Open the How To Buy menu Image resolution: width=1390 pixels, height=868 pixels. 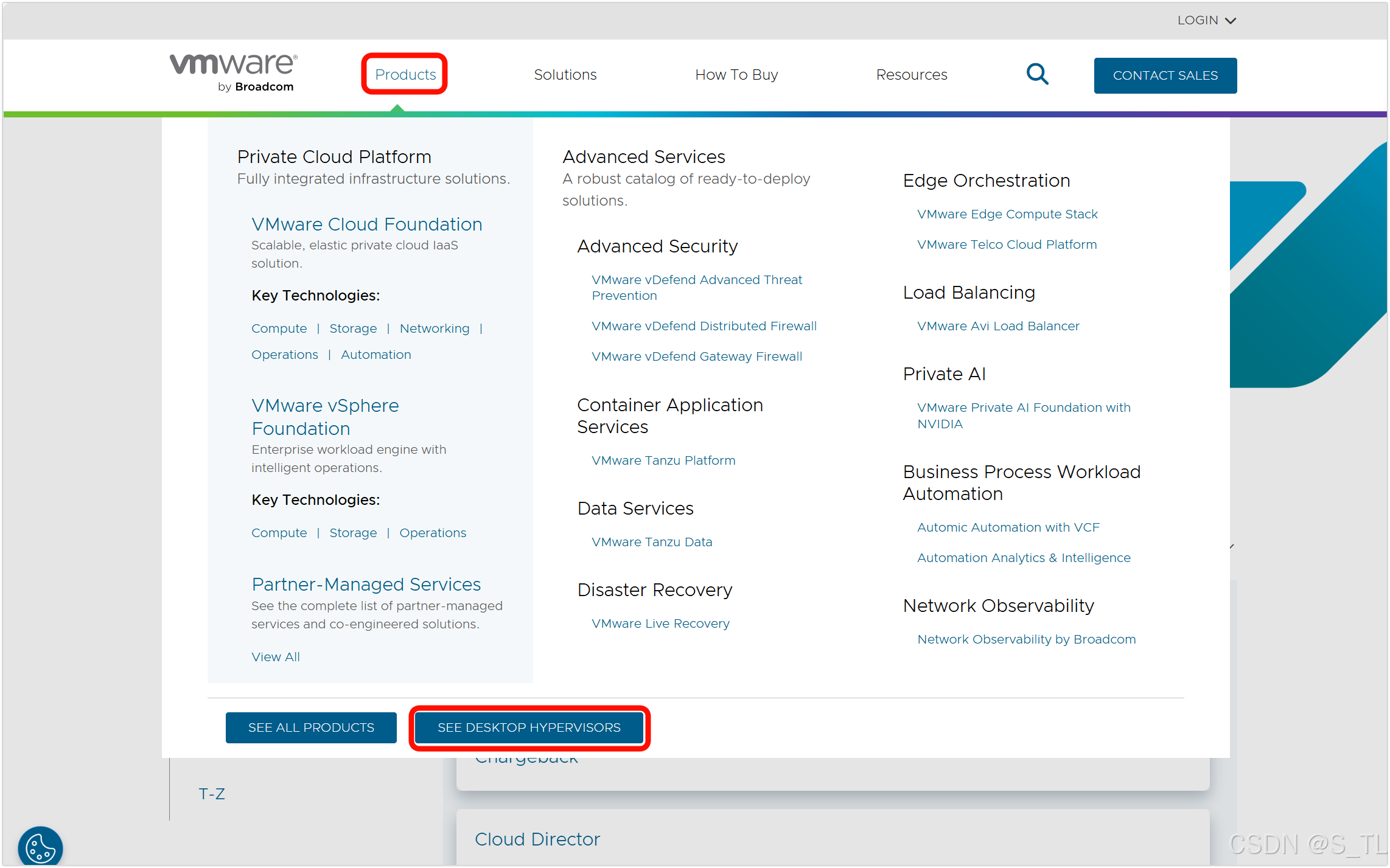tap(736, 74)
